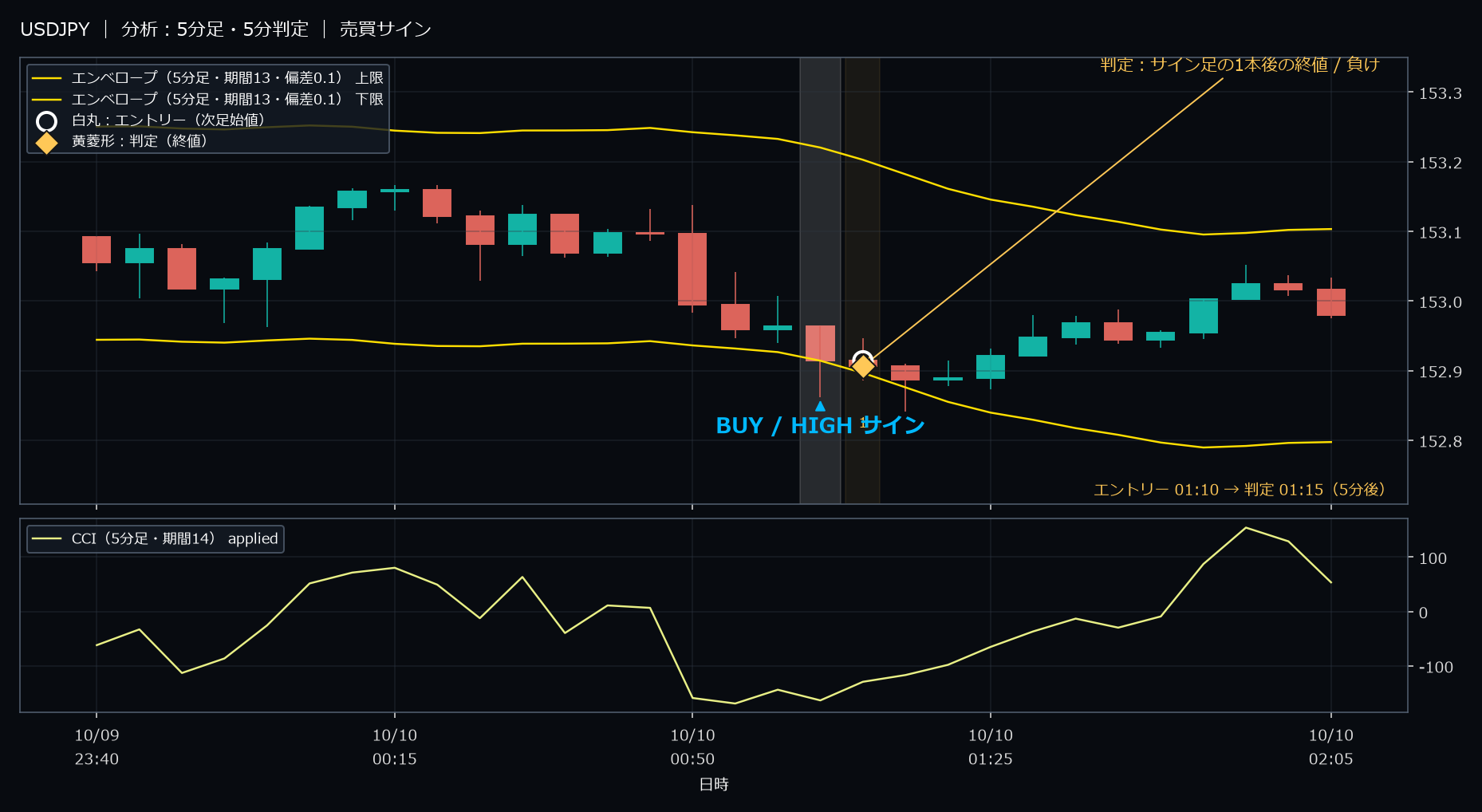Click the 152.9 price axis label
The image size is (1482, 812).
[x=1441, y=372]
